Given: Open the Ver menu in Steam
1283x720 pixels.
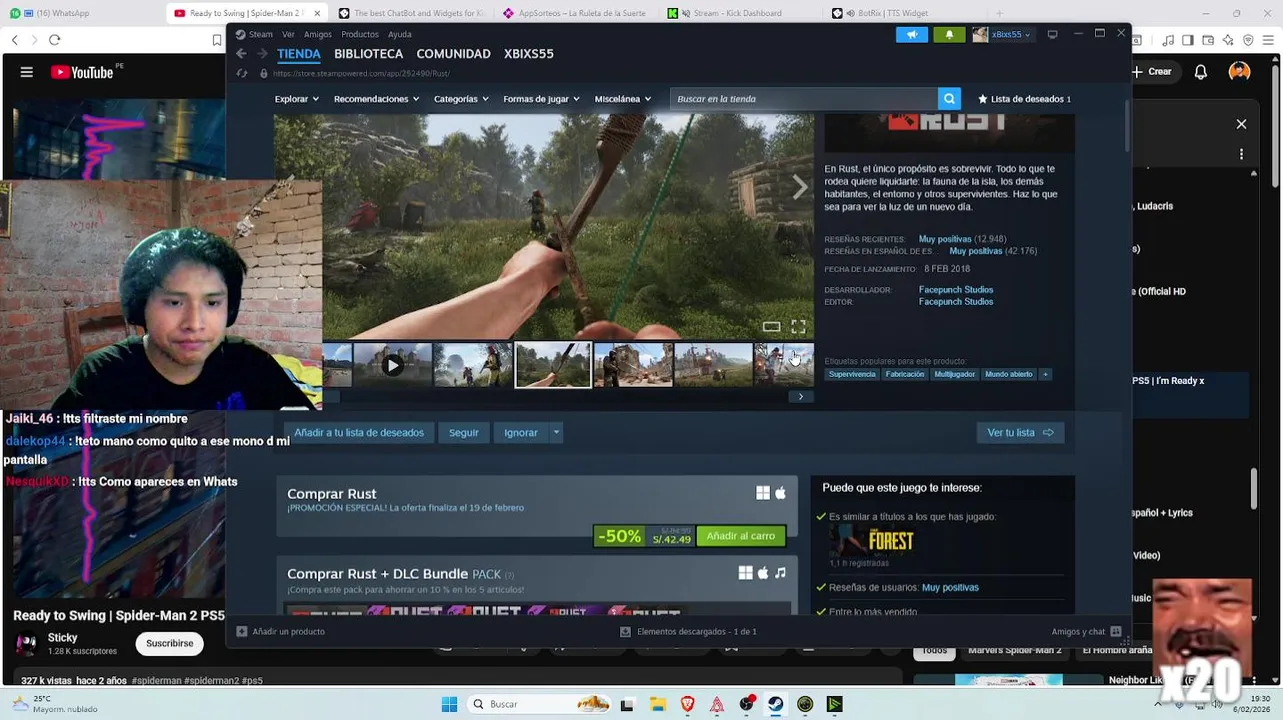Looking at the screenshot, I should click(288, 34).
